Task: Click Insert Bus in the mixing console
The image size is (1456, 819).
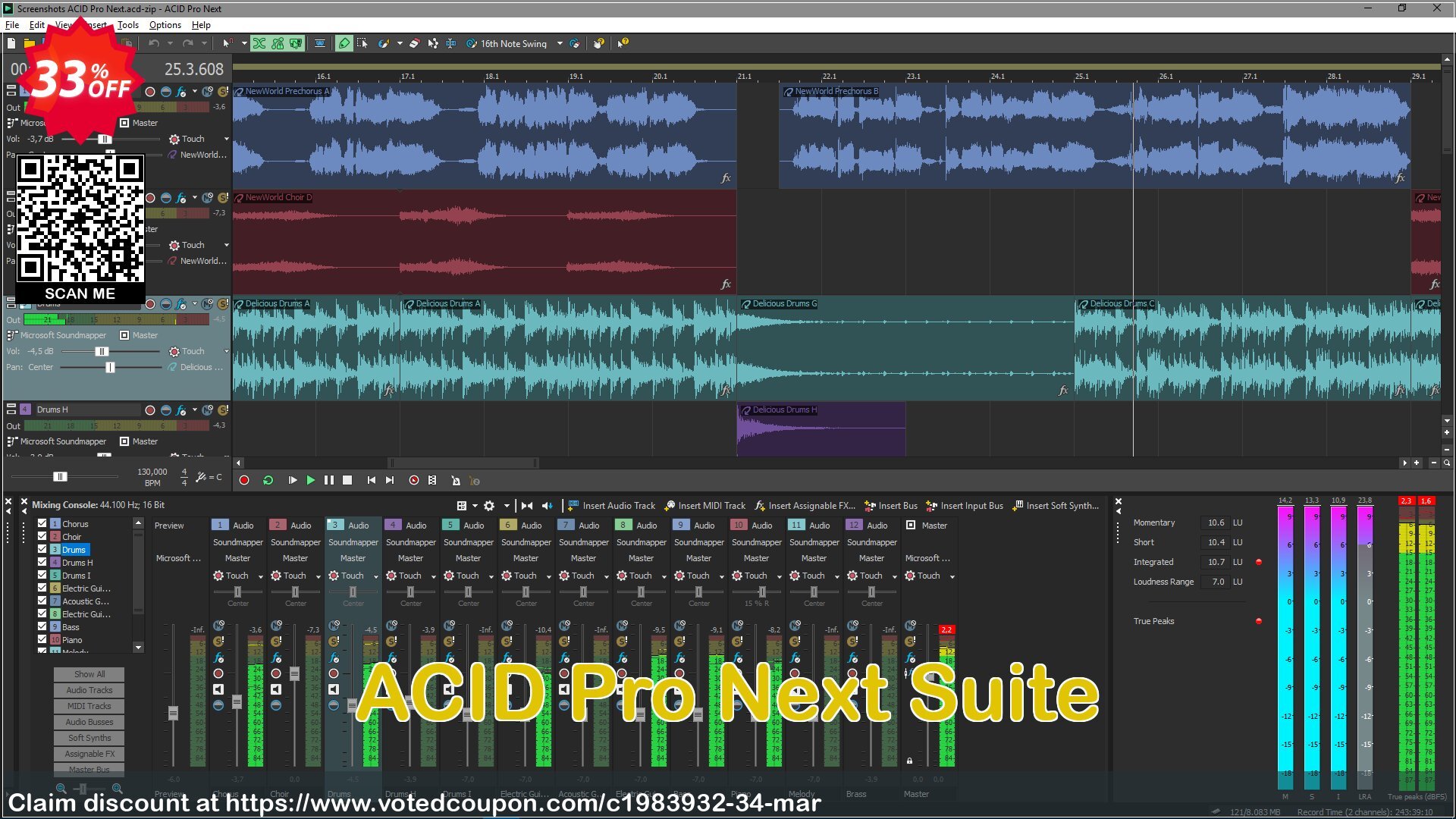Action: [891, 506]
